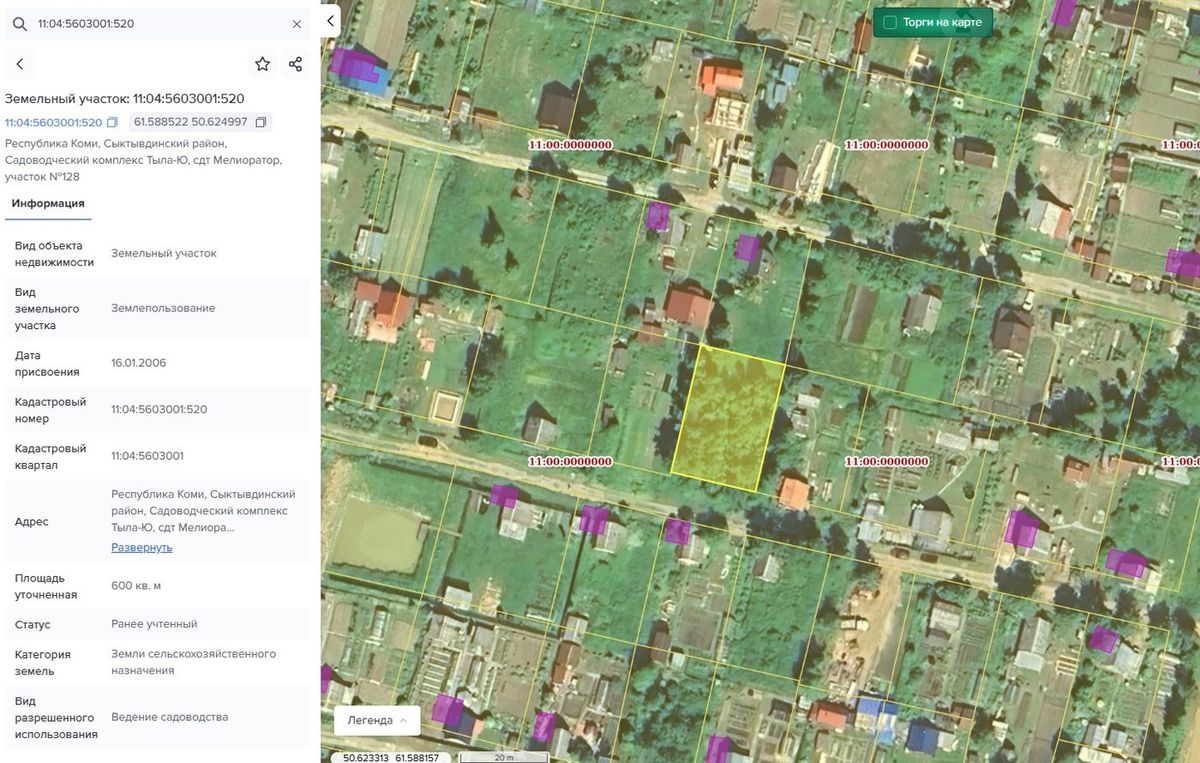1200x763 pixels.
Task: Open the "Информация" tab
Action: click(48, 204)
